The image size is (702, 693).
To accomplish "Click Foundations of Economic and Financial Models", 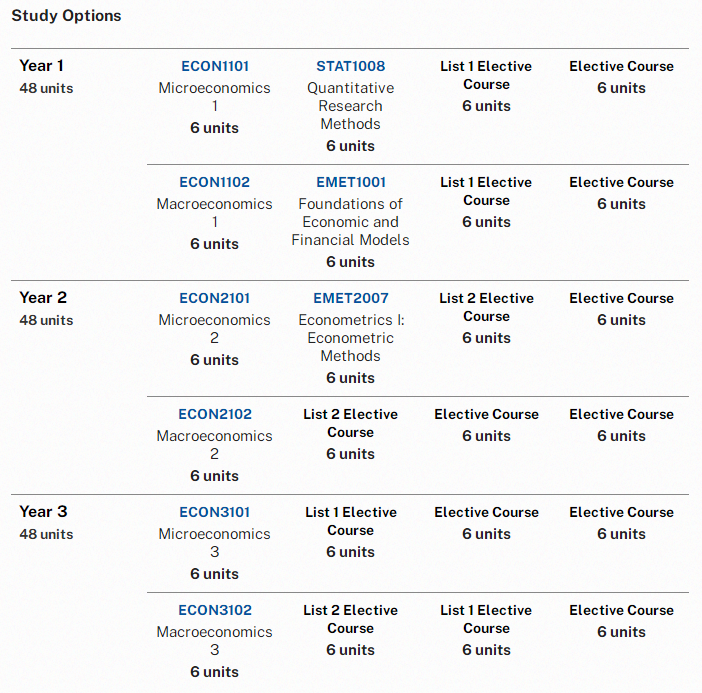I will [351, 222].
